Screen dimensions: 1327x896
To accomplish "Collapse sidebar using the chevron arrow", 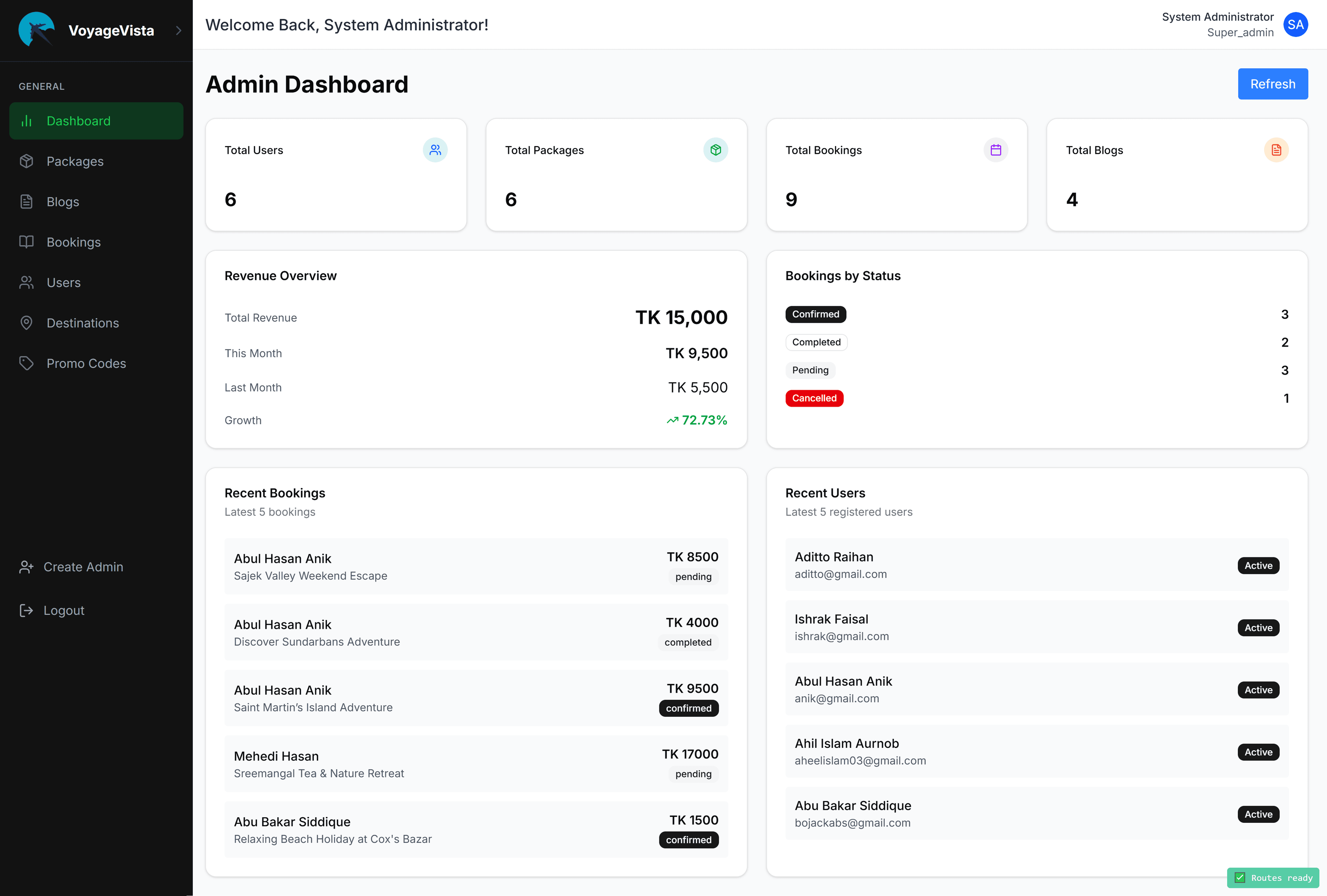I will pos(178,30).
